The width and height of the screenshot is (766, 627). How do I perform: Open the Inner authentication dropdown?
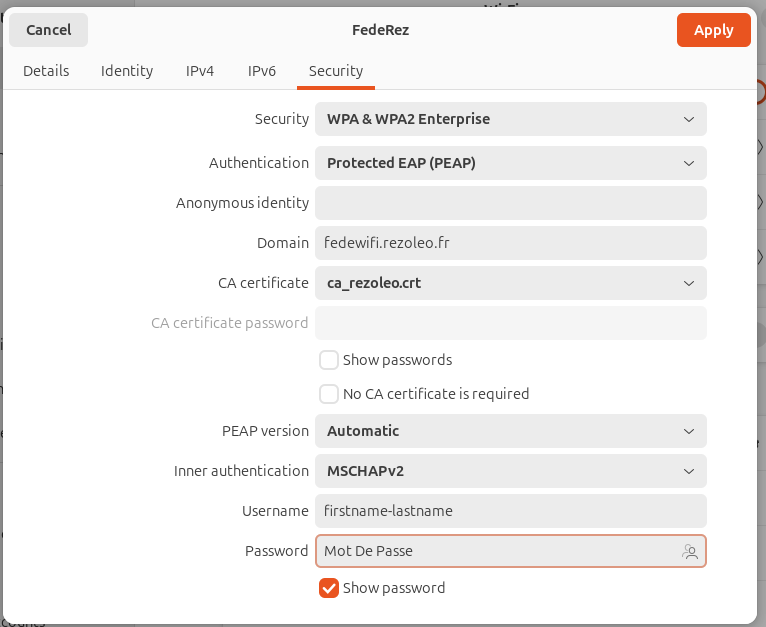[510, 471]
